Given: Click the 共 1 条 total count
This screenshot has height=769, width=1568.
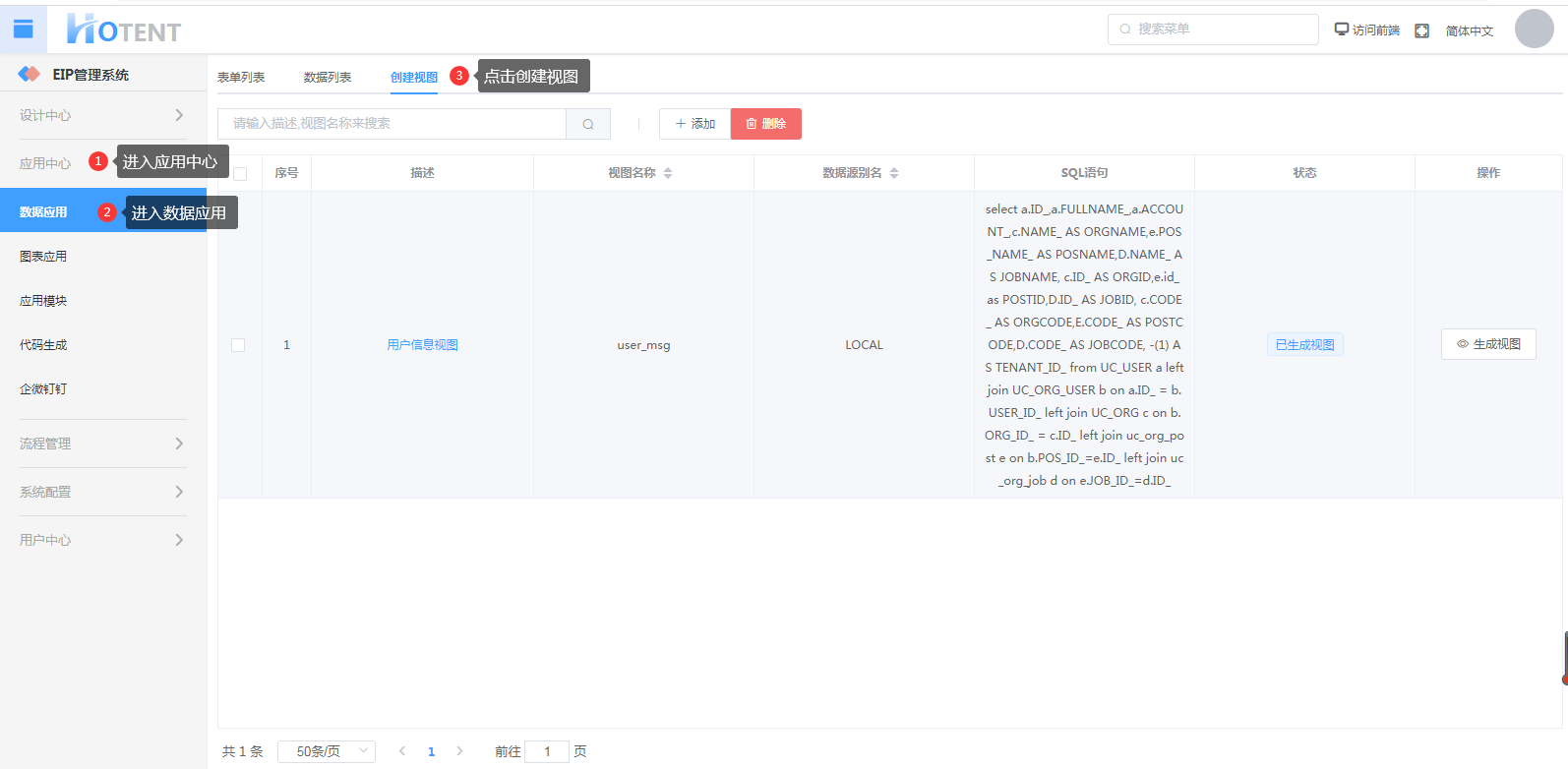Looking at the screenshot, I should tap(243, 751).
